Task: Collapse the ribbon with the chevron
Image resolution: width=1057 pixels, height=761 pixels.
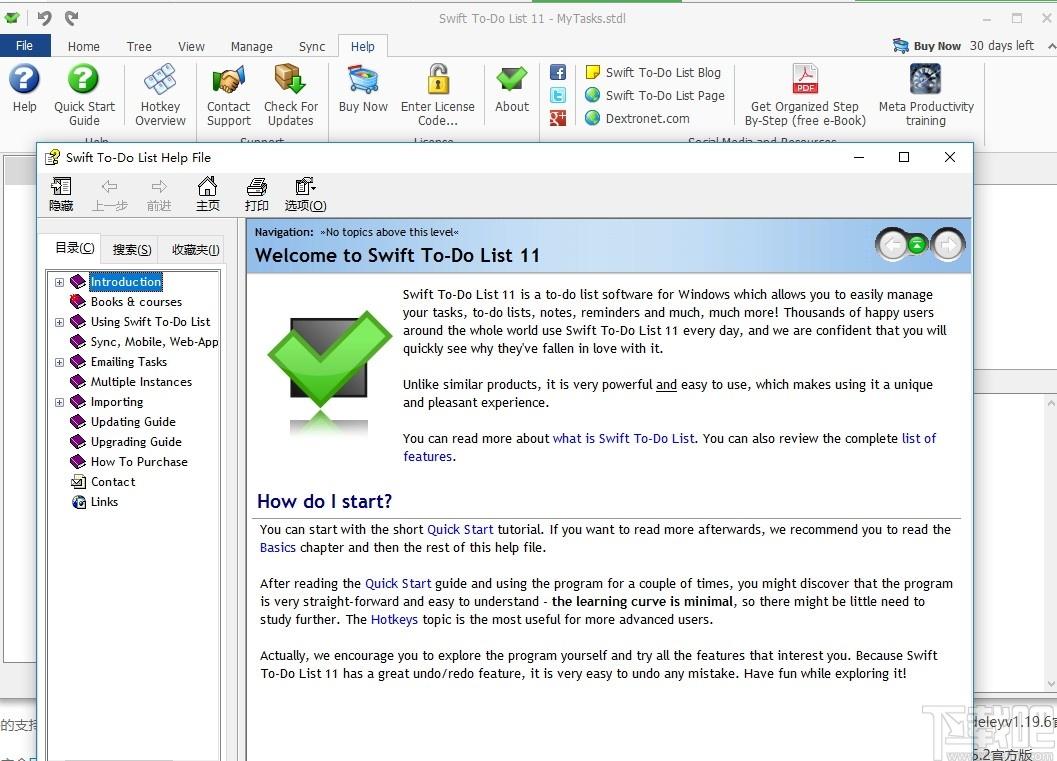Action: [x=1051, y=46]
